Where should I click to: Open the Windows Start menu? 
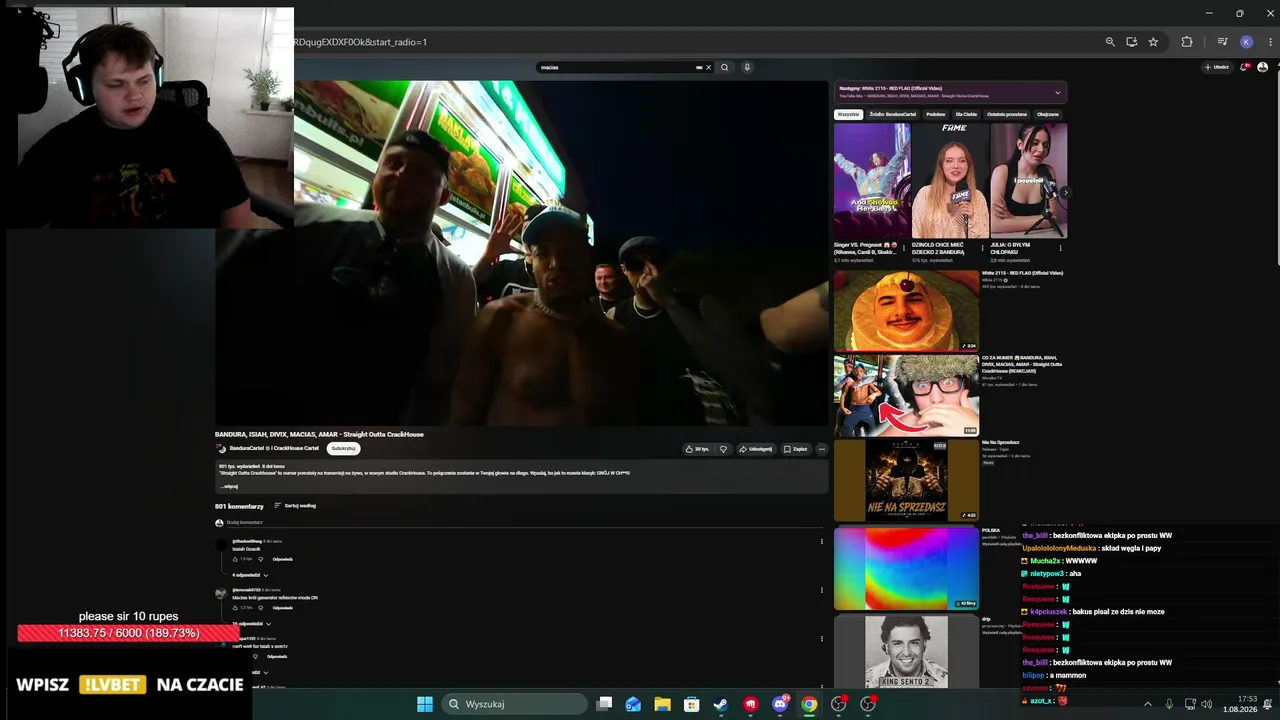(x=424, y=704)
